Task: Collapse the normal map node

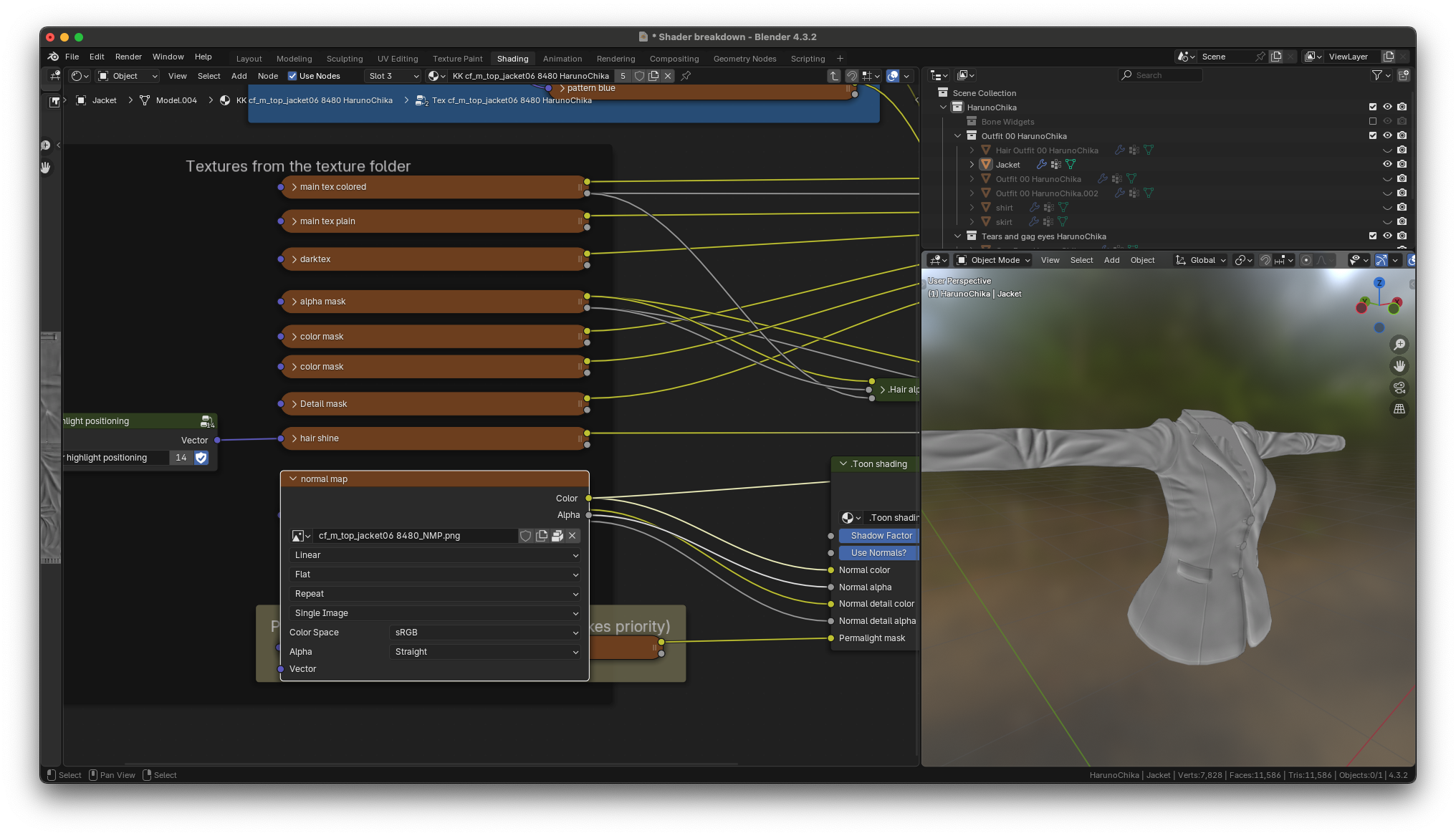Action: (292, 479)
